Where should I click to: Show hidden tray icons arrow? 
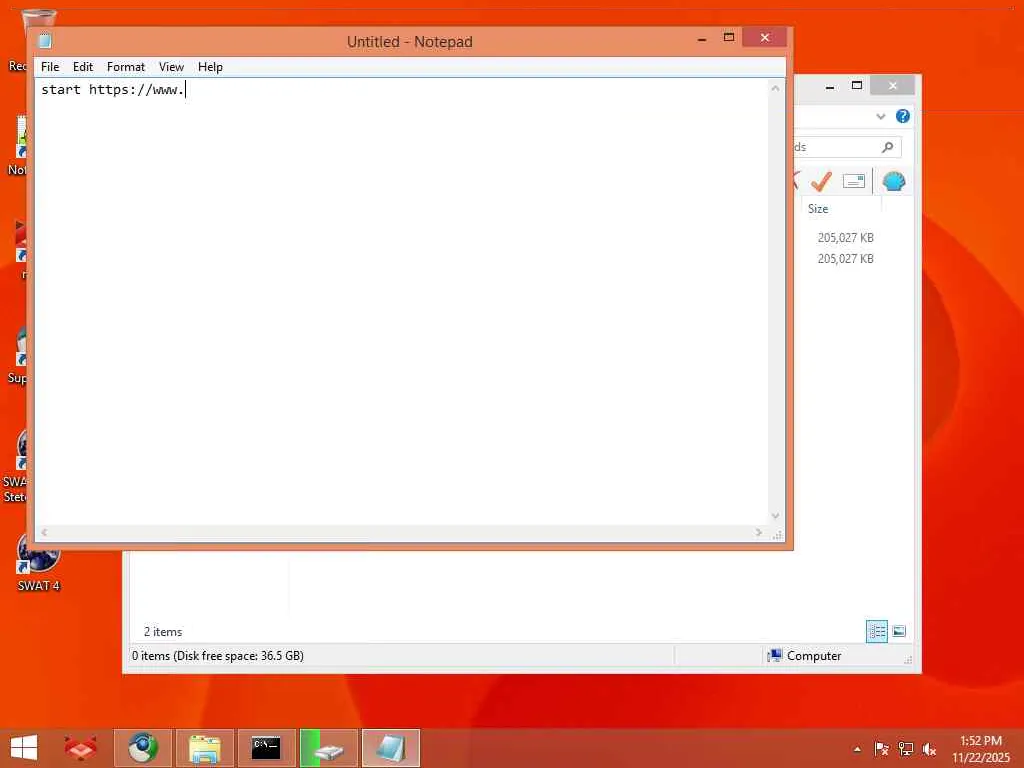857,749
